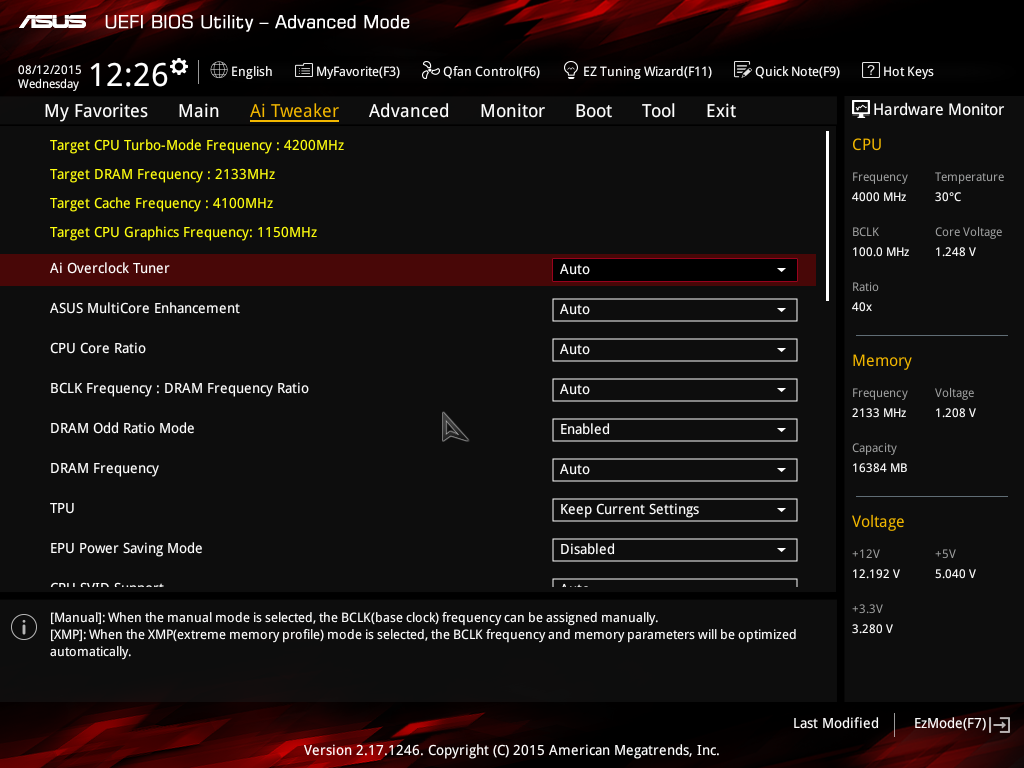1024x768 pixels.
Task: Click the 12:26 clock display
Action: (x=129, y=74)
